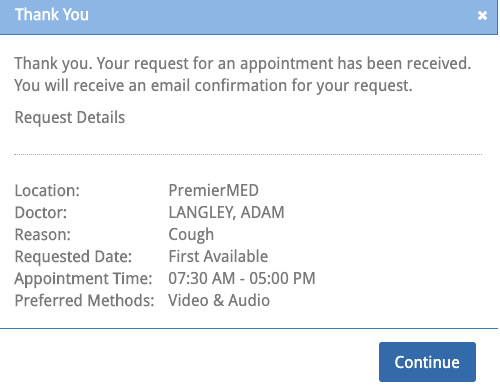Click the Preferred Methods label

(x=84, y=300)
